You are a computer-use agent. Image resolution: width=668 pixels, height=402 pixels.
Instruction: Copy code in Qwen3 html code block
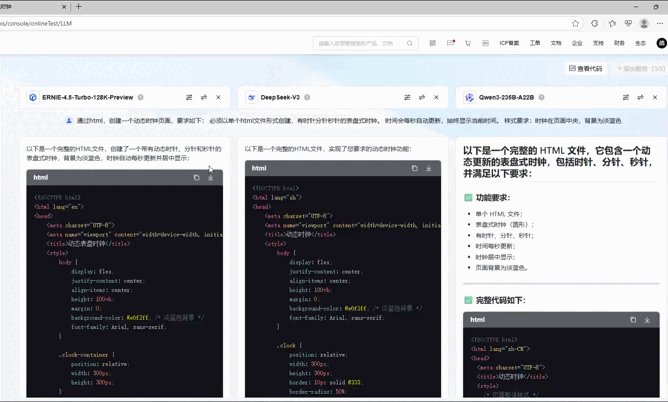(633, 320)
